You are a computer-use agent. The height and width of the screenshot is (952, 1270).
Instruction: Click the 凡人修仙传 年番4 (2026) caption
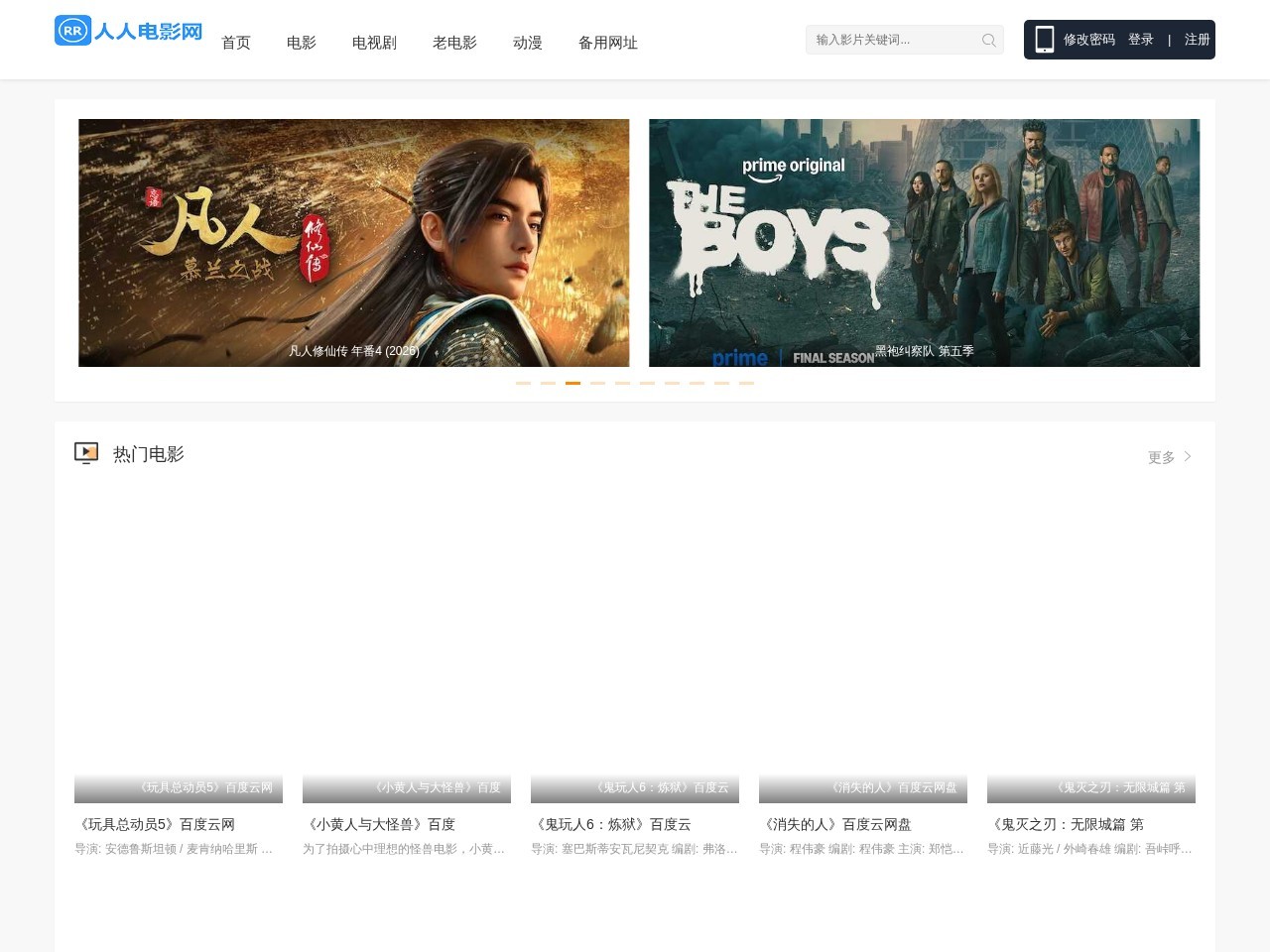click(x=354, y=351)
